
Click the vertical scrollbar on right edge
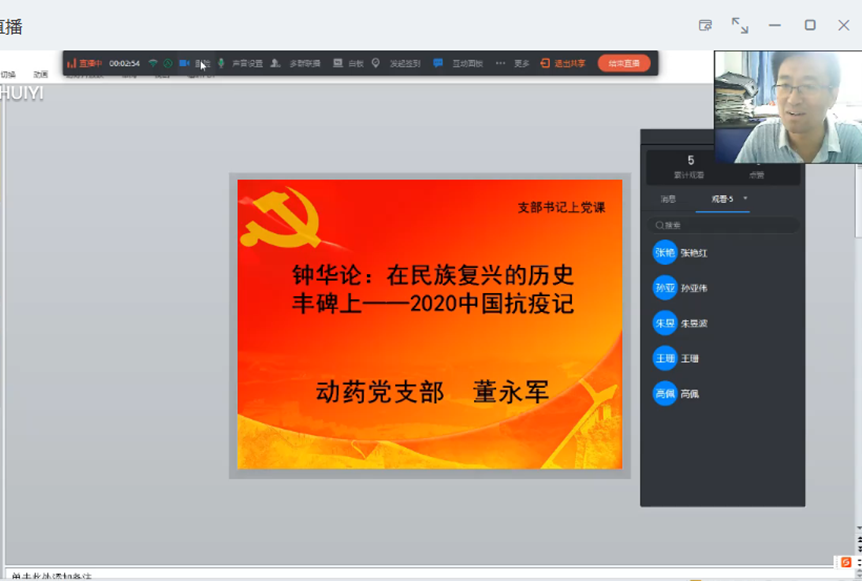[x=858, y=201]
